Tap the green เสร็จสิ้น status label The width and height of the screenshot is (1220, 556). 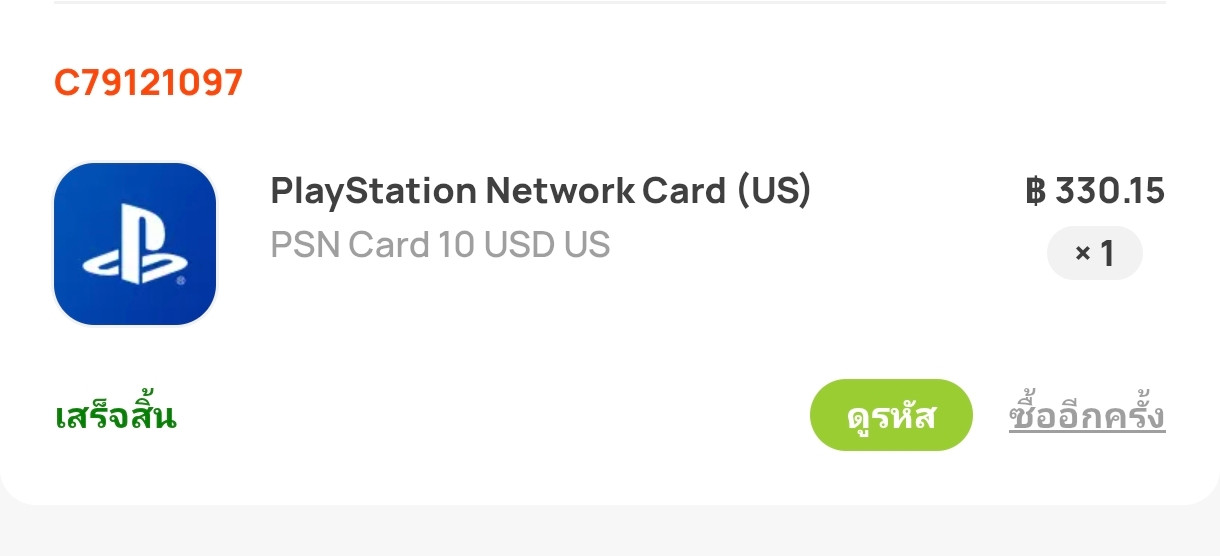click(x=116, y=416)
